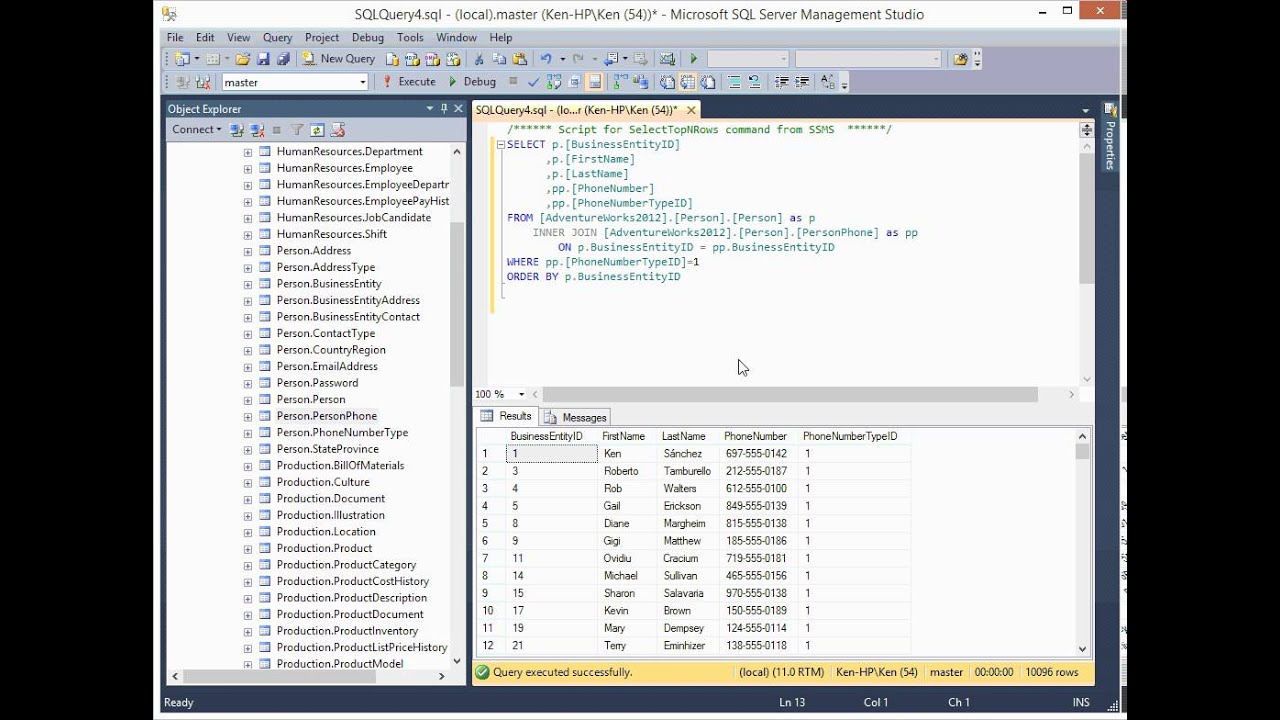Connect Object Explorer server icon
1280x720 pixels.
(x=236, y=130)
